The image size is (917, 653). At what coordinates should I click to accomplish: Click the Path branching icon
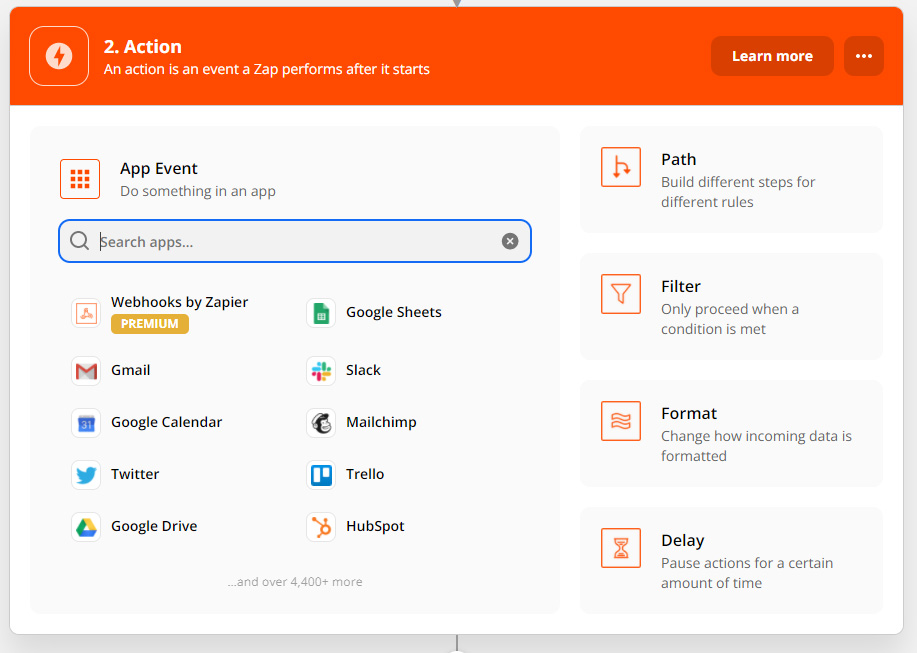(621, 167)
